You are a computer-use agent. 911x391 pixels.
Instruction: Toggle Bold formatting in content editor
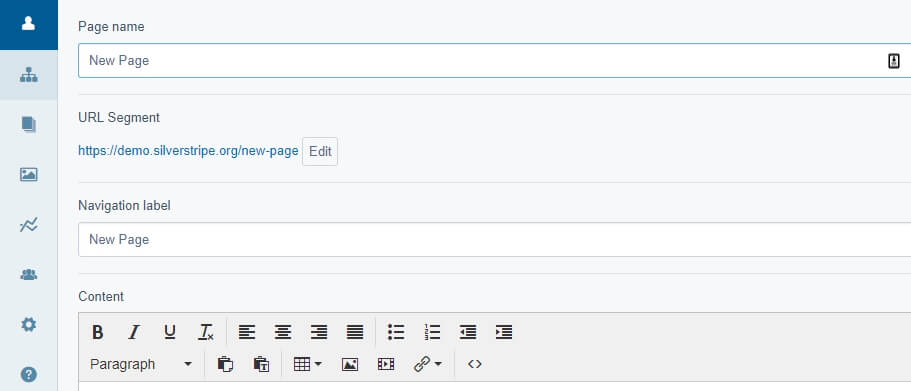pos(98,332)
